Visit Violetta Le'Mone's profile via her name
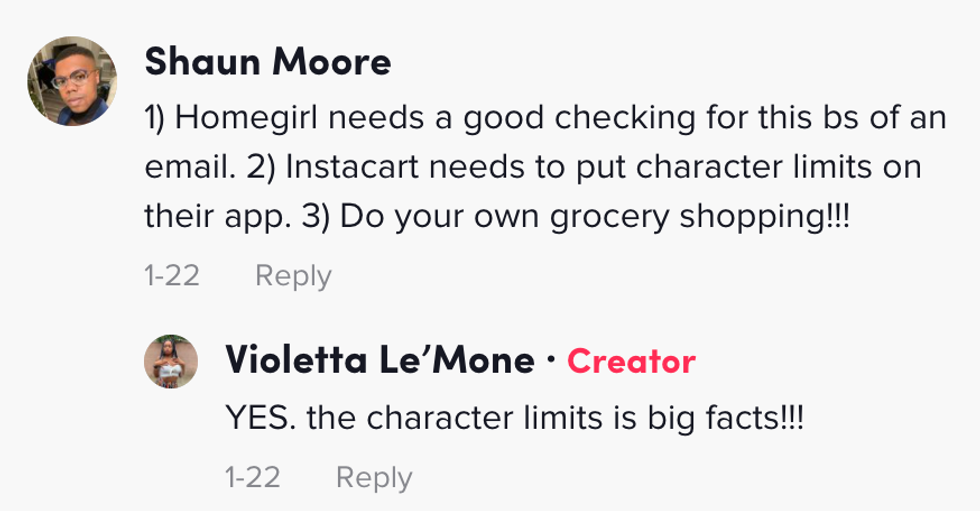980x511 pixels. coord(380,360)
